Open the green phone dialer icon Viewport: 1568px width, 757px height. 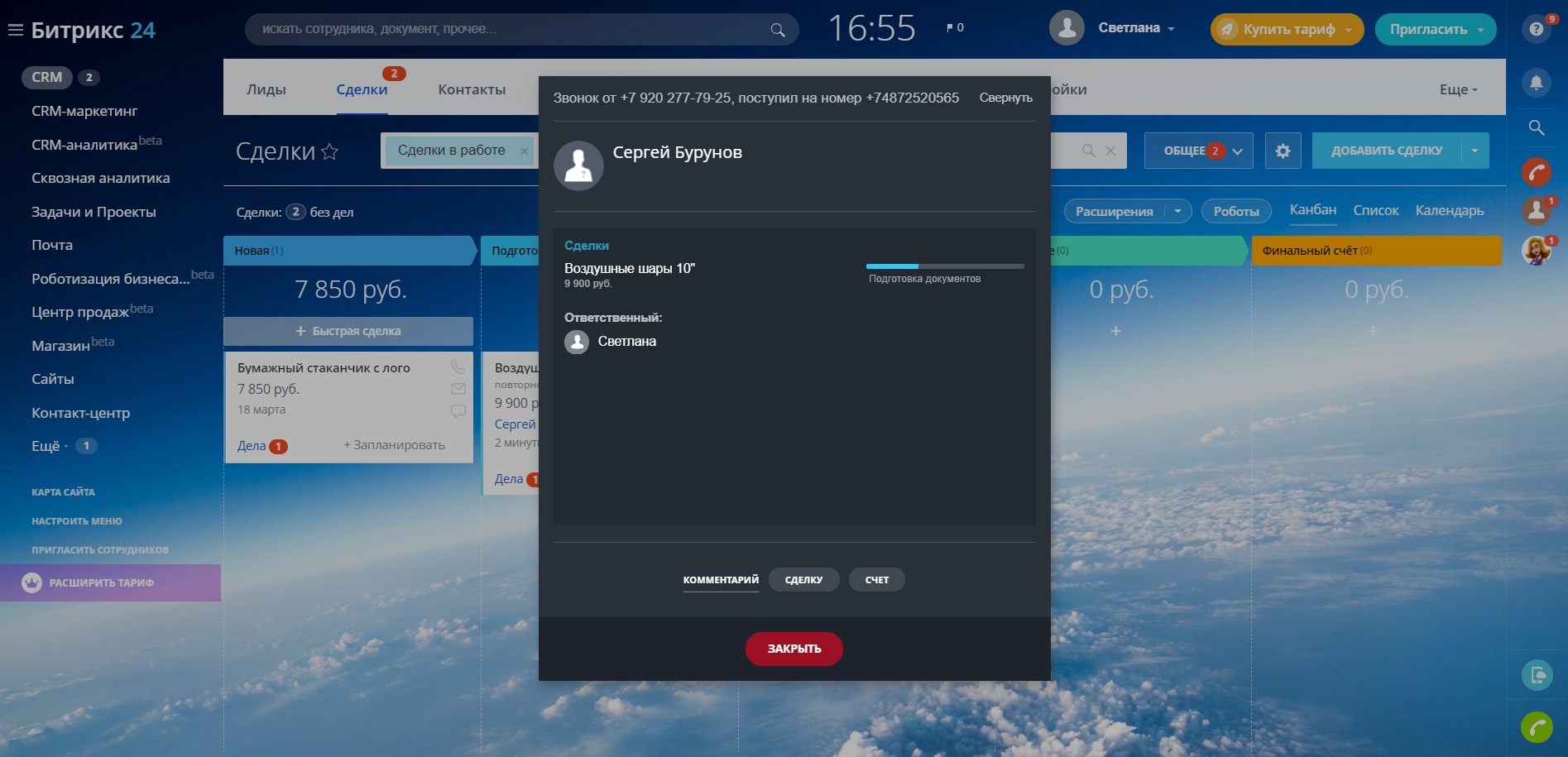click(1536, 727)
